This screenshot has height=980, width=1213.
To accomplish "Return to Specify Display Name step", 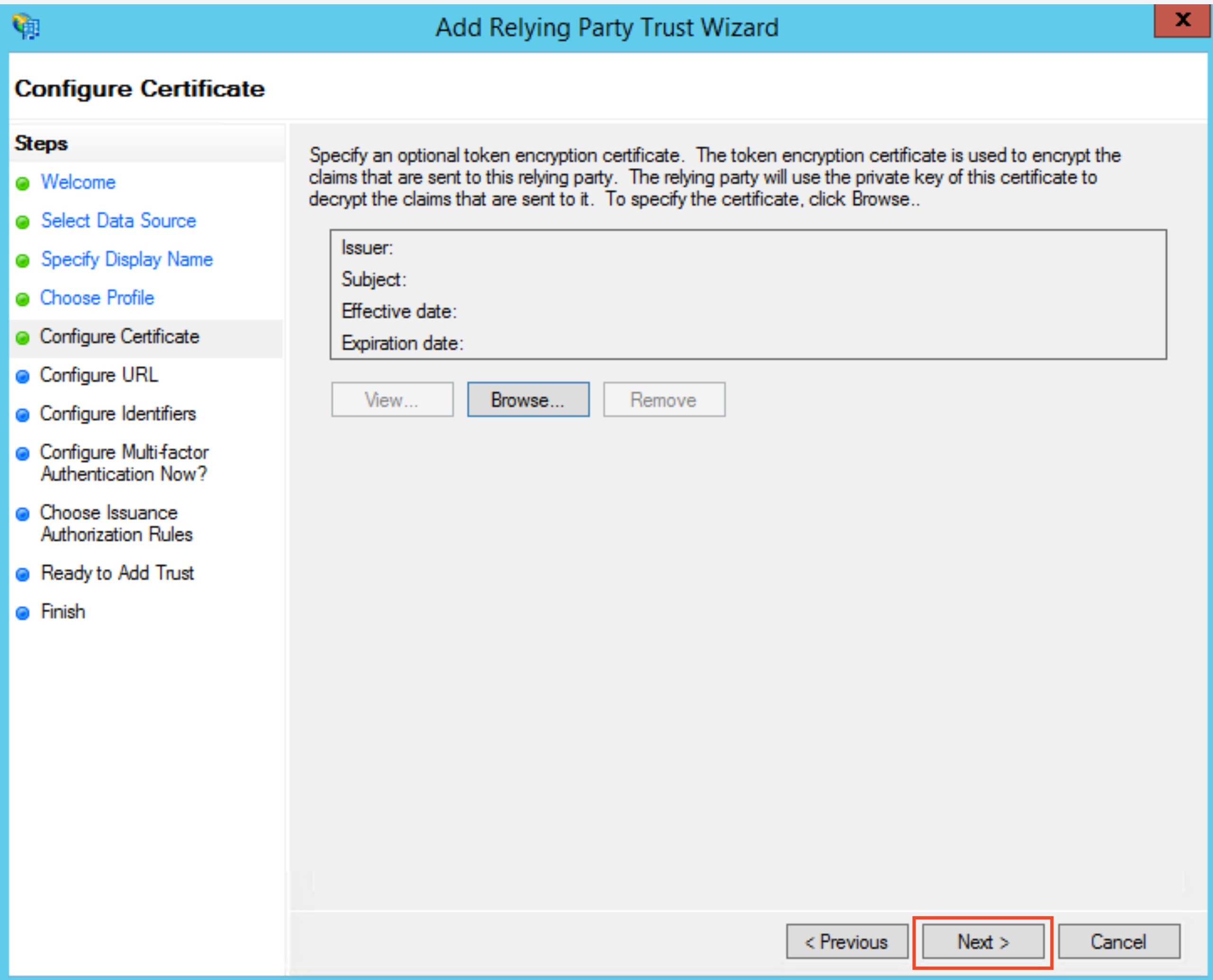I will [126, 259].
